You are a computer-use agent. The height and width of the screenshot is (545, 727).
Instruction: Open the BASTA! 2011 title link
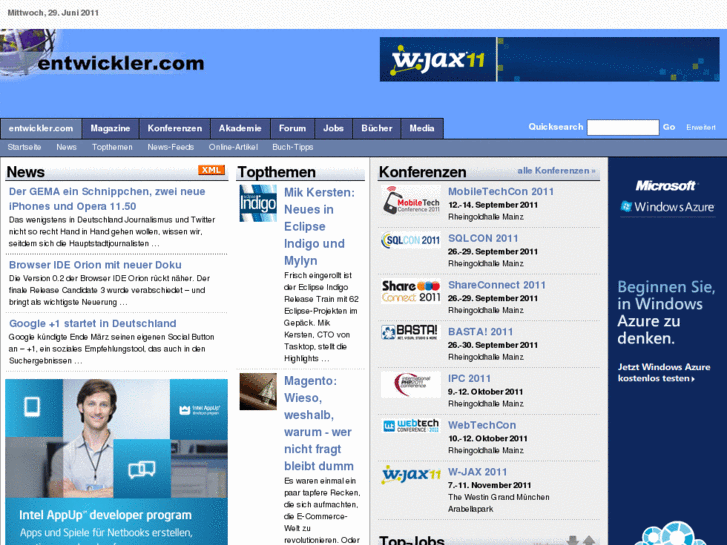coord(480,332)
